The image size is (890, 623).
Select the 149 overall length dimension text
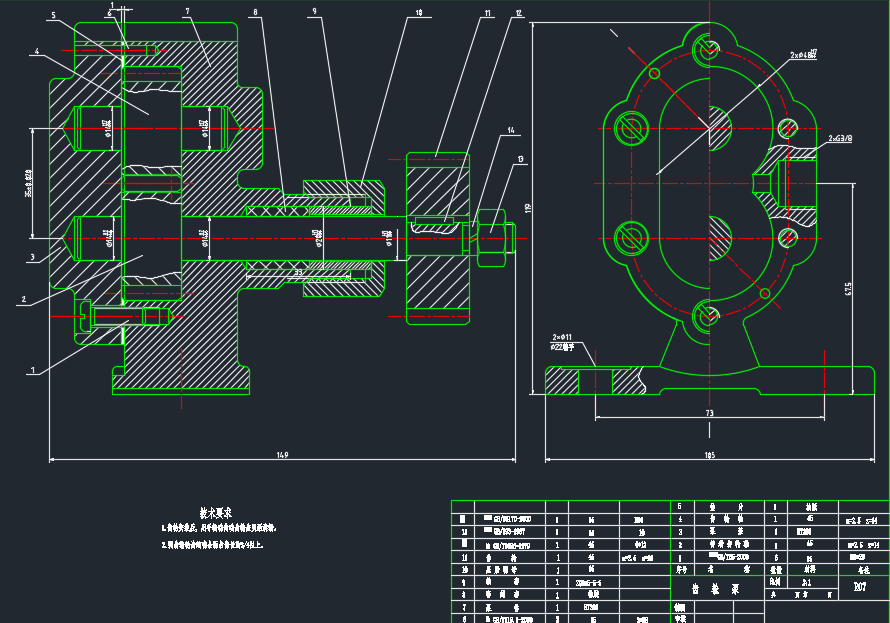point(282,455)
